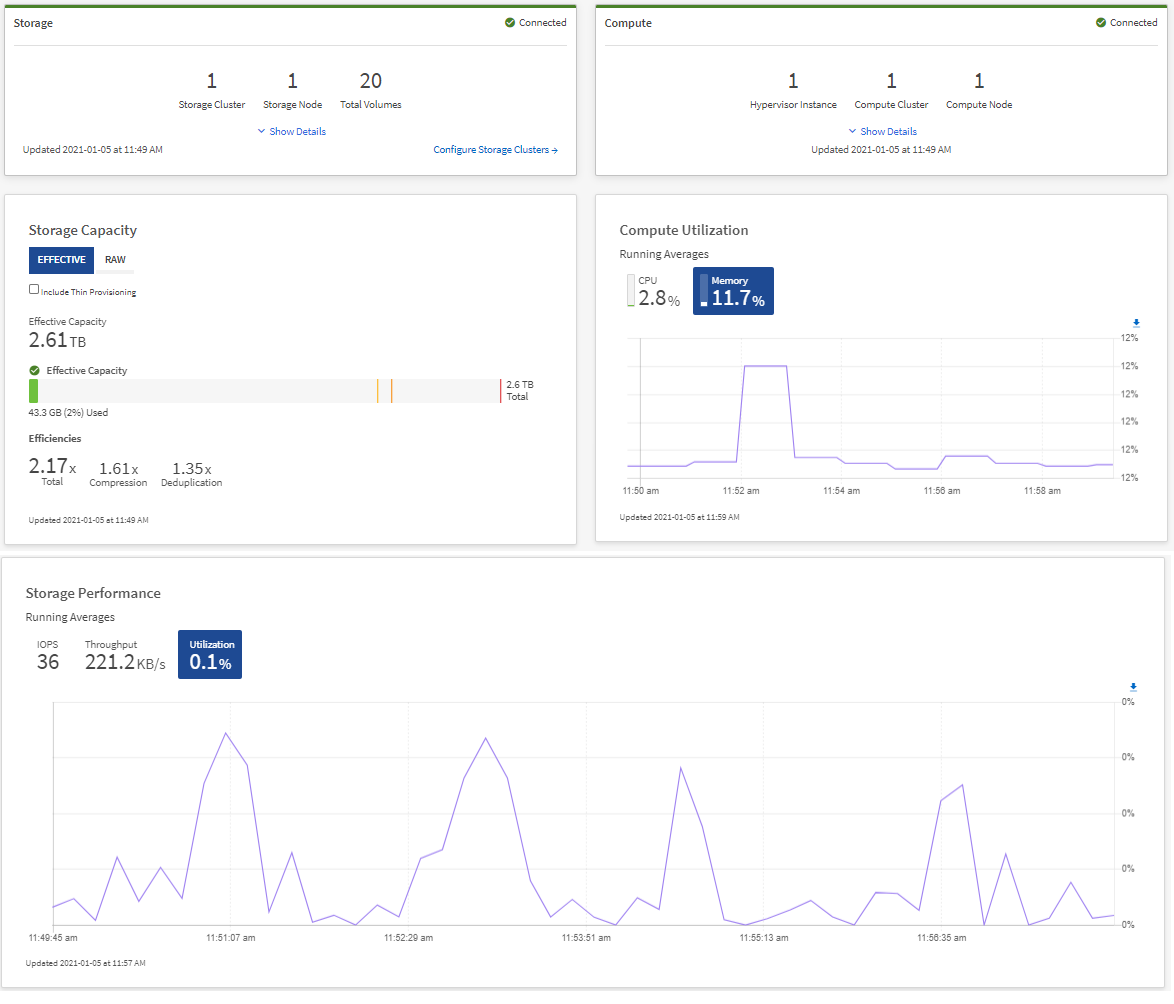Expand Show Details under Compute
This screenshot has height=1004, width=1174.
click(x=883, y=132)
